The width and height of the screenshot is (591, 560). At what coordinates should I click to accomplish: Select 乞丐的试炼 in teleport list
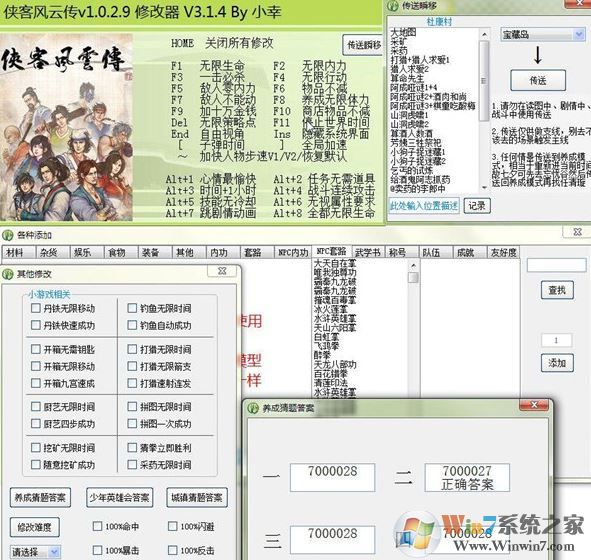click(x=412, y=170)
